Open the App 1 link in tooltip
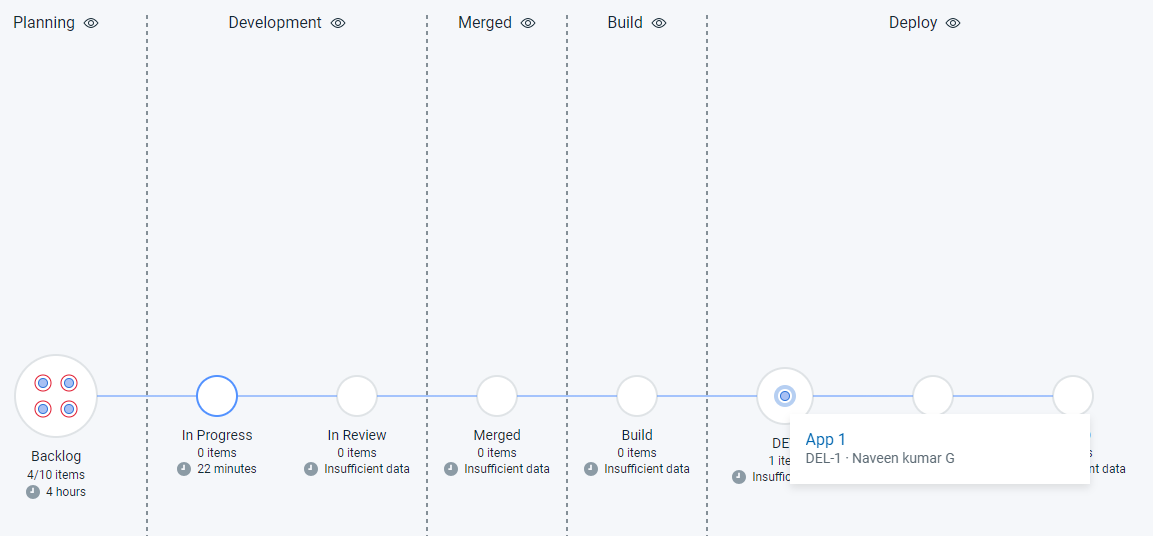This screenshot has height=536, width=1153. tap(826, 440)
